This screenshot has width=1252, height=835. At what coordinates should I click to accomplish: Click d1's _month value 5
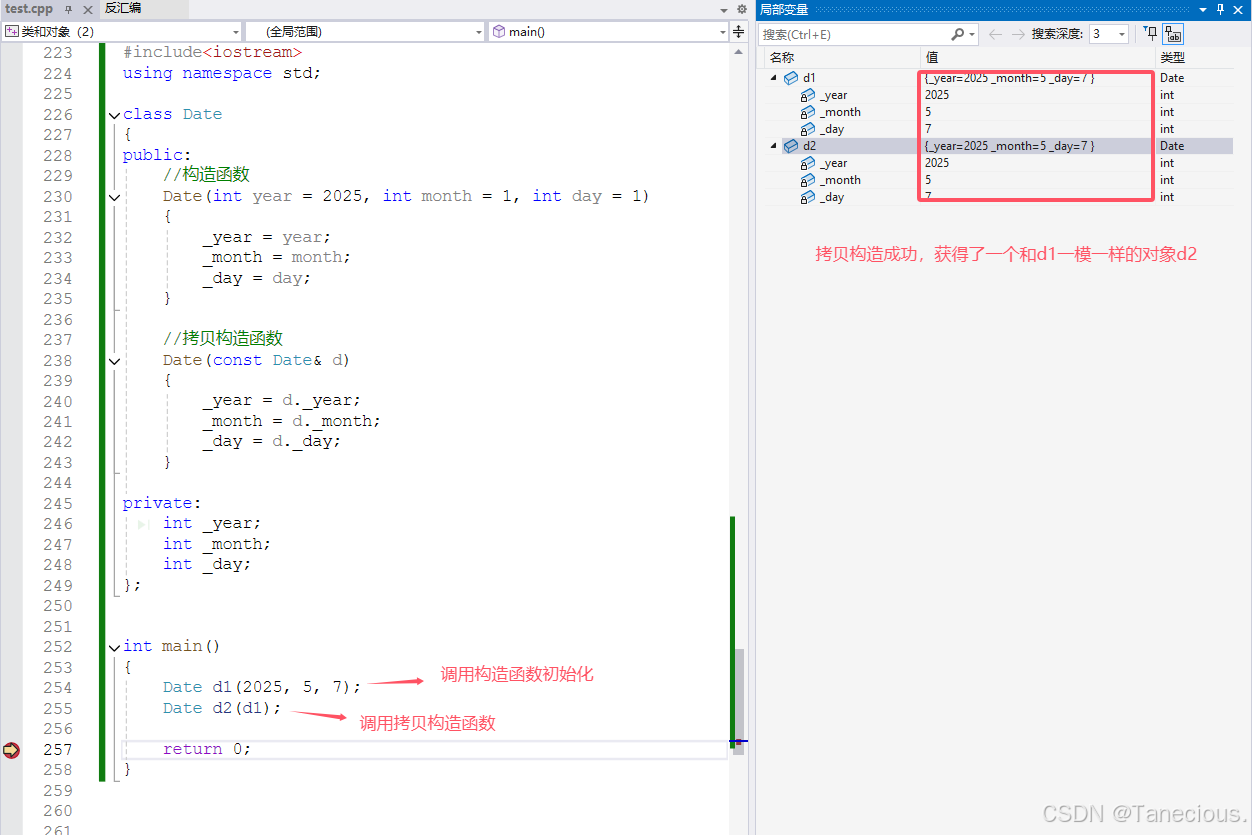(928, 112)
